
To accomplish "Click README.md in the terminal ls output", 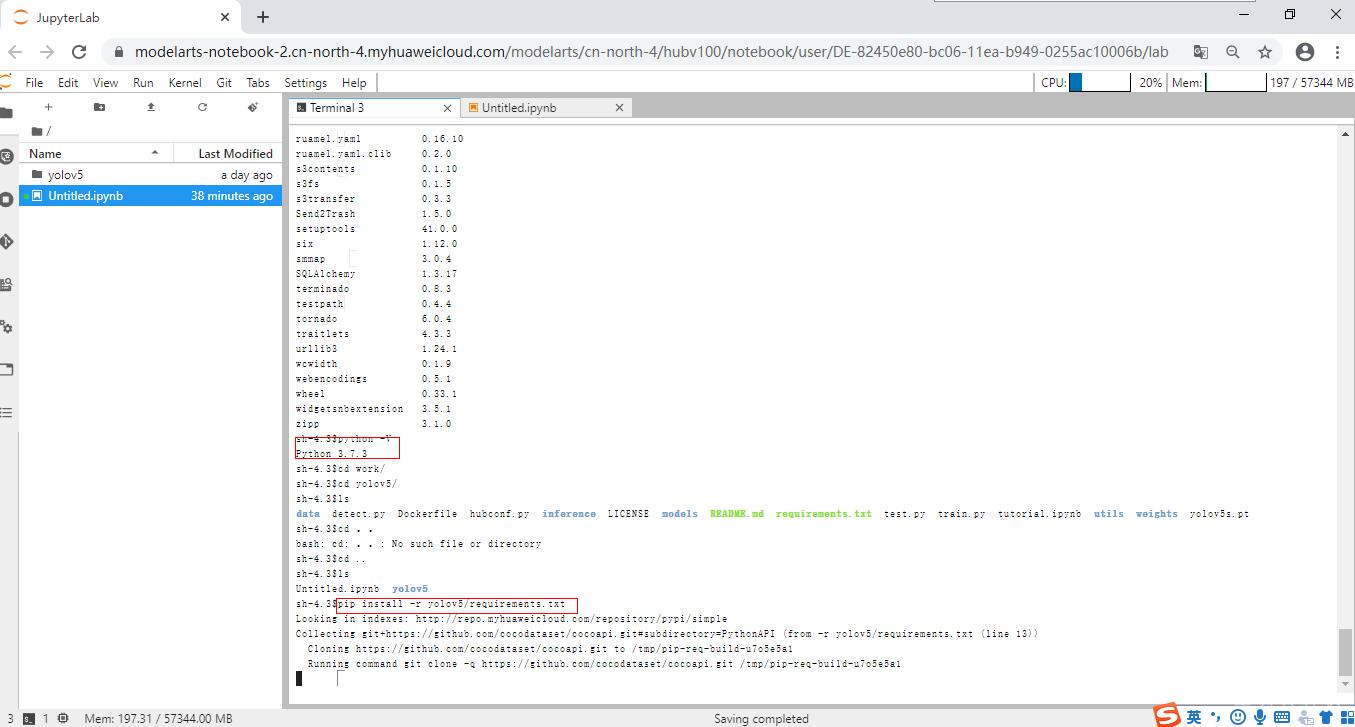I will pos(736,514).
